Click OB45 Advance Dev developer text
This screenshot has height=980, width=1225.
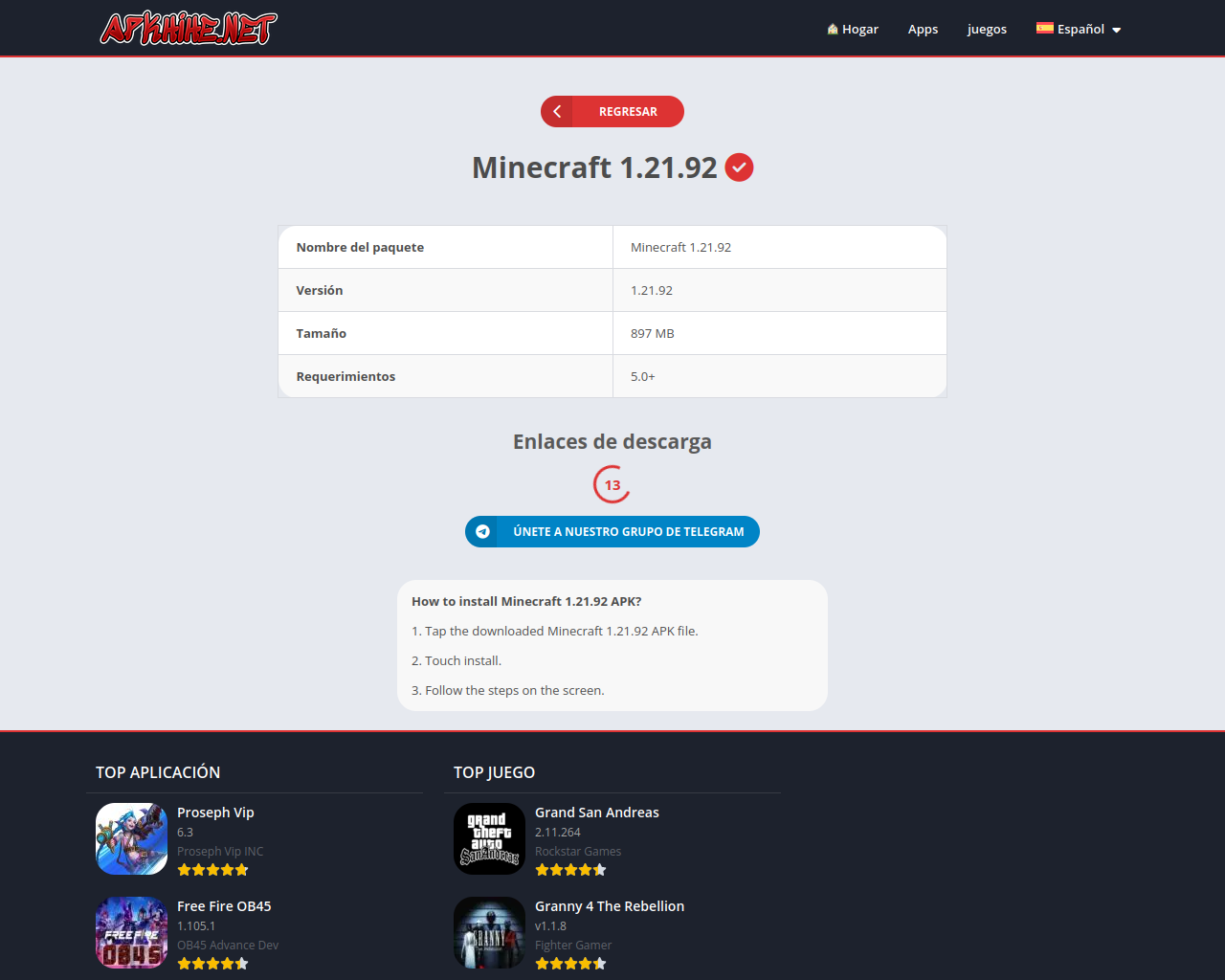[x=228, y=945]
